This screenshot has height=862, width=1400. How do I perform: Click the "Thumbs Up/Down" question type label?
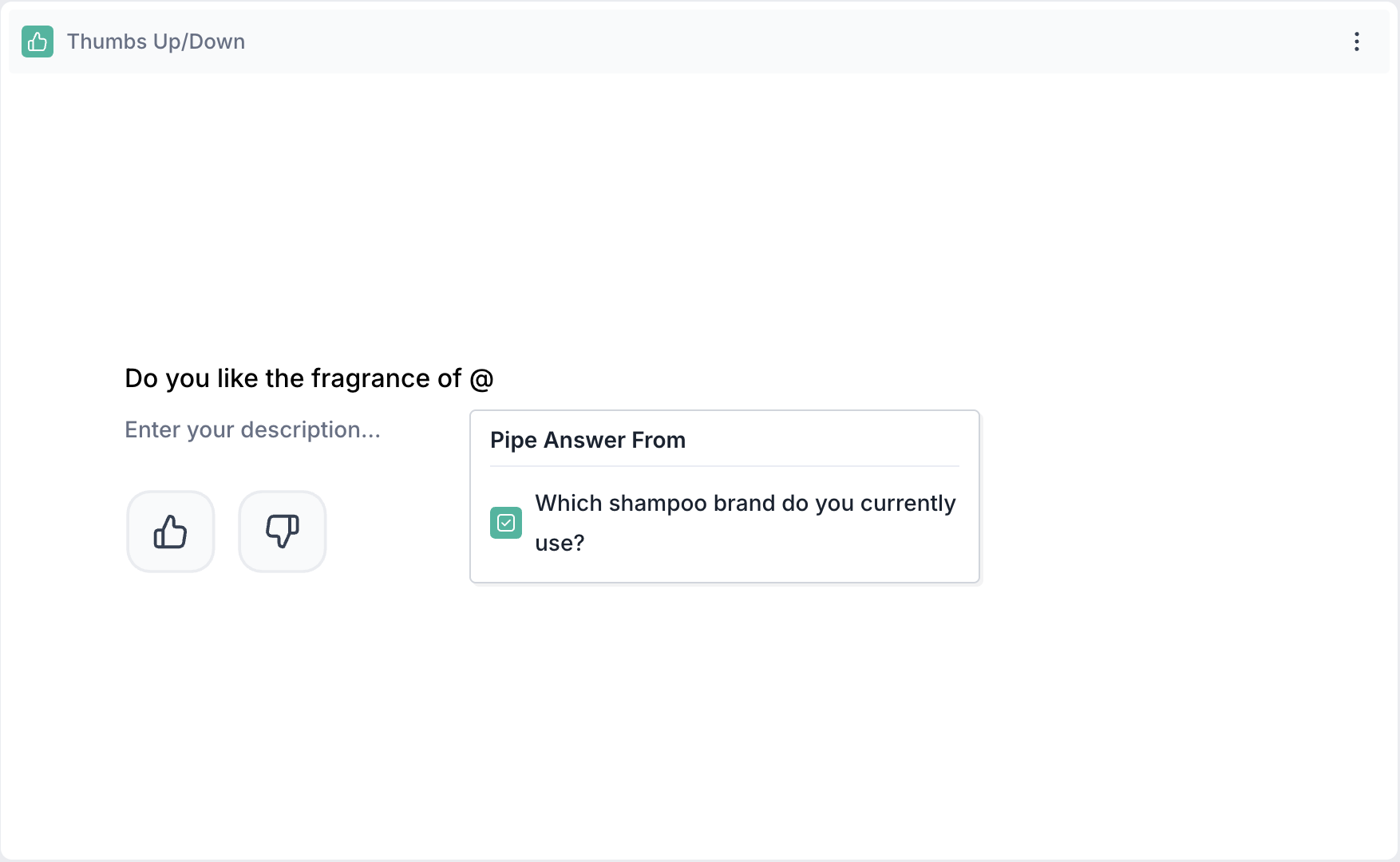tap(156, 42)
